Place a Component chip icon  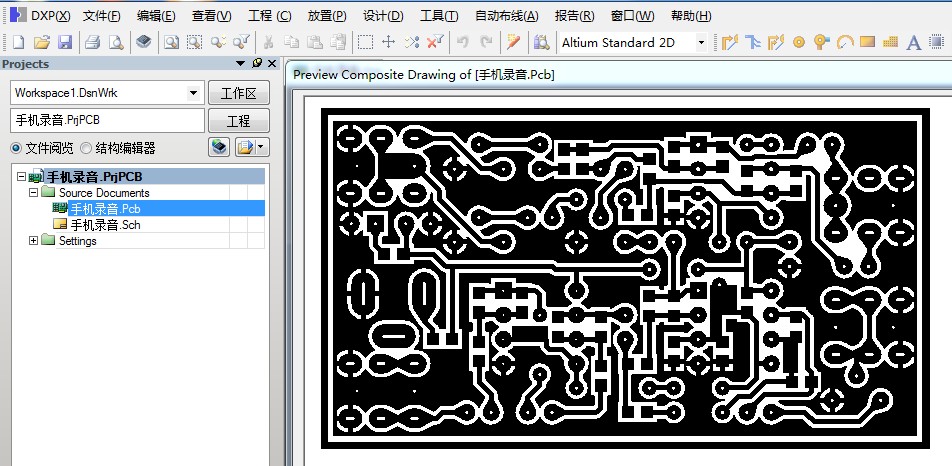936,42
